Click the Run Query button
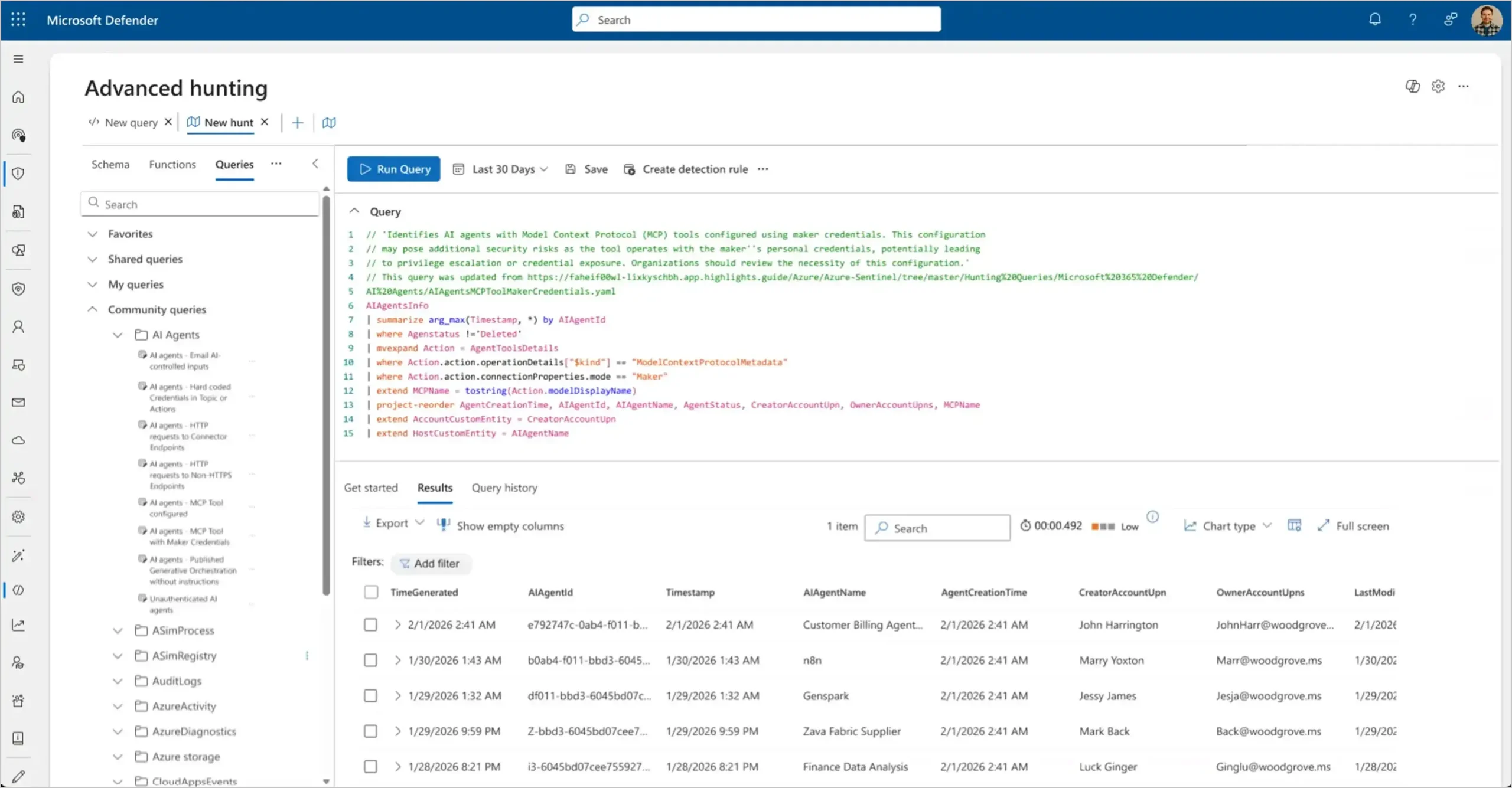The image size is (1512, 788). 394,169
